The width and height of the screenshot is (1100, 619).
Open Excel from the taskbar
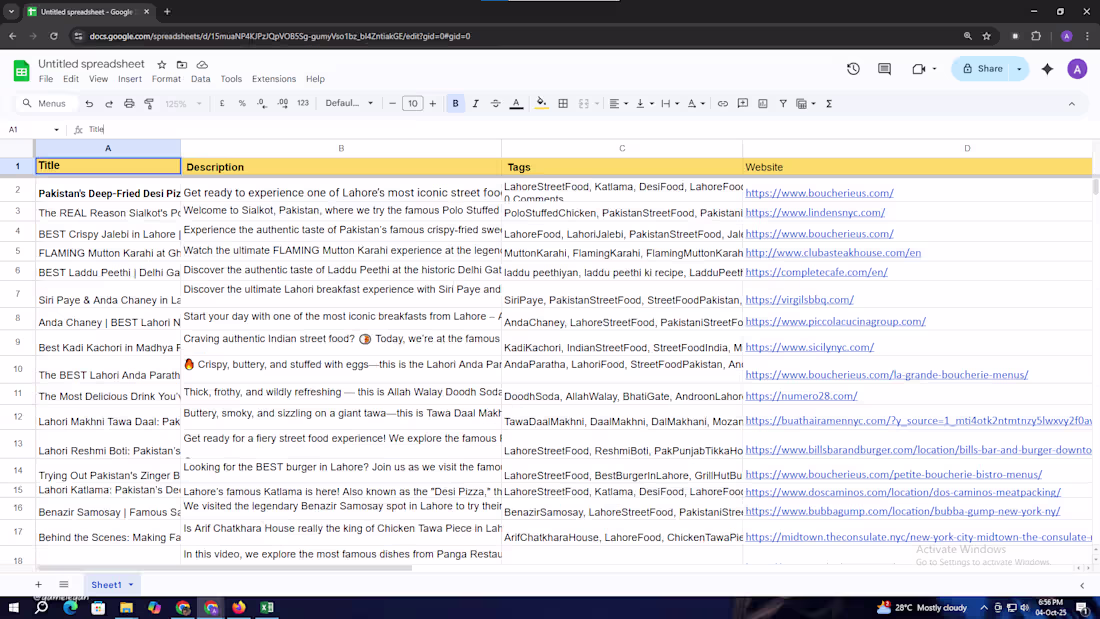tap(267, 608)
